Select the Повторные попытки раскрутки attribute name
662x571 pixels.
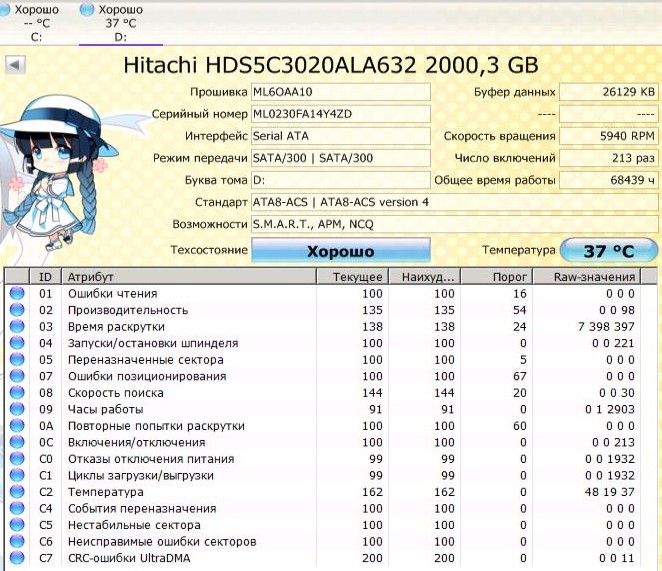(x=156, y=426)
